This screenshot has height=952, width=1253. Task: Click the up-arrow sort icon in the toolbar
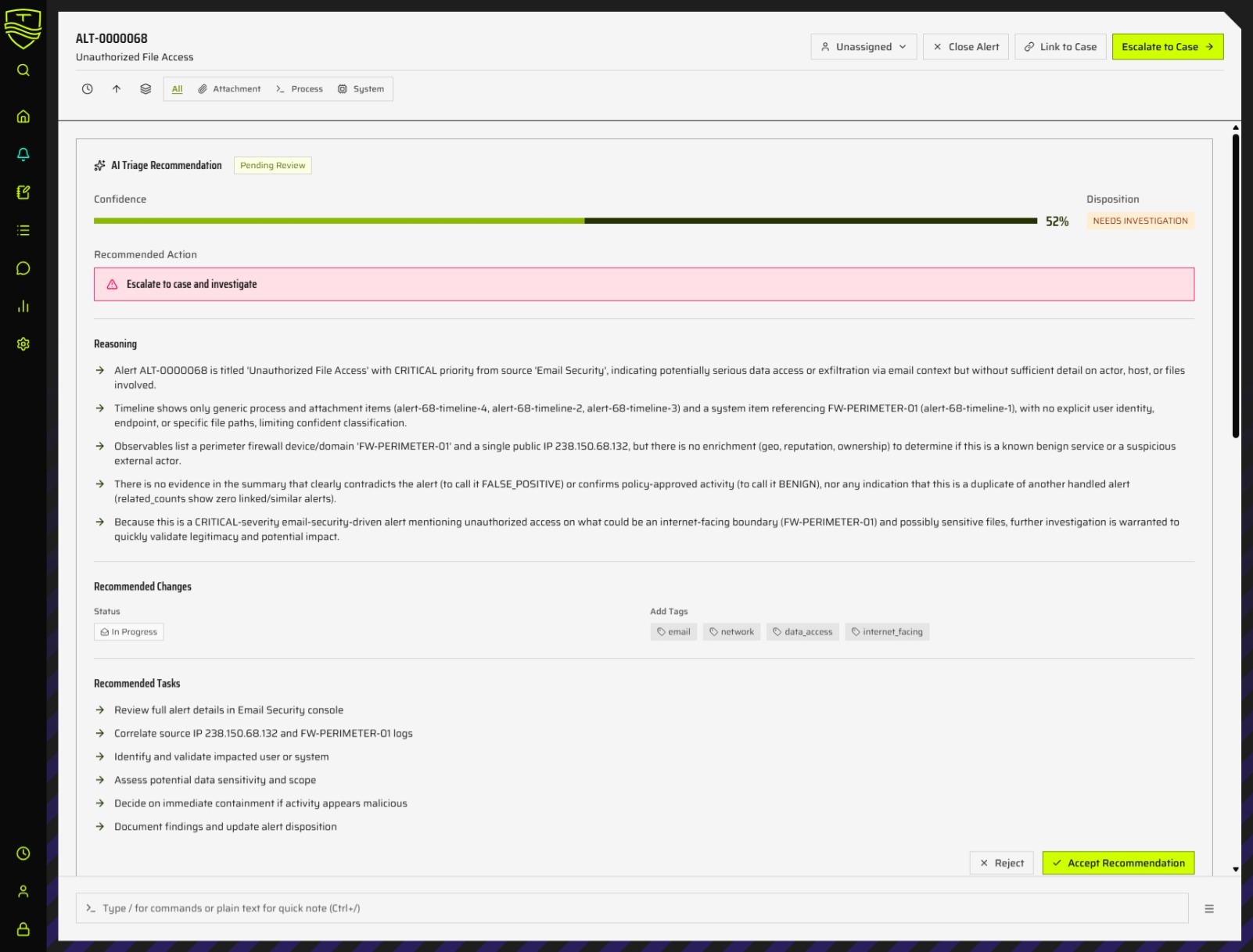[x=117, y=89]
